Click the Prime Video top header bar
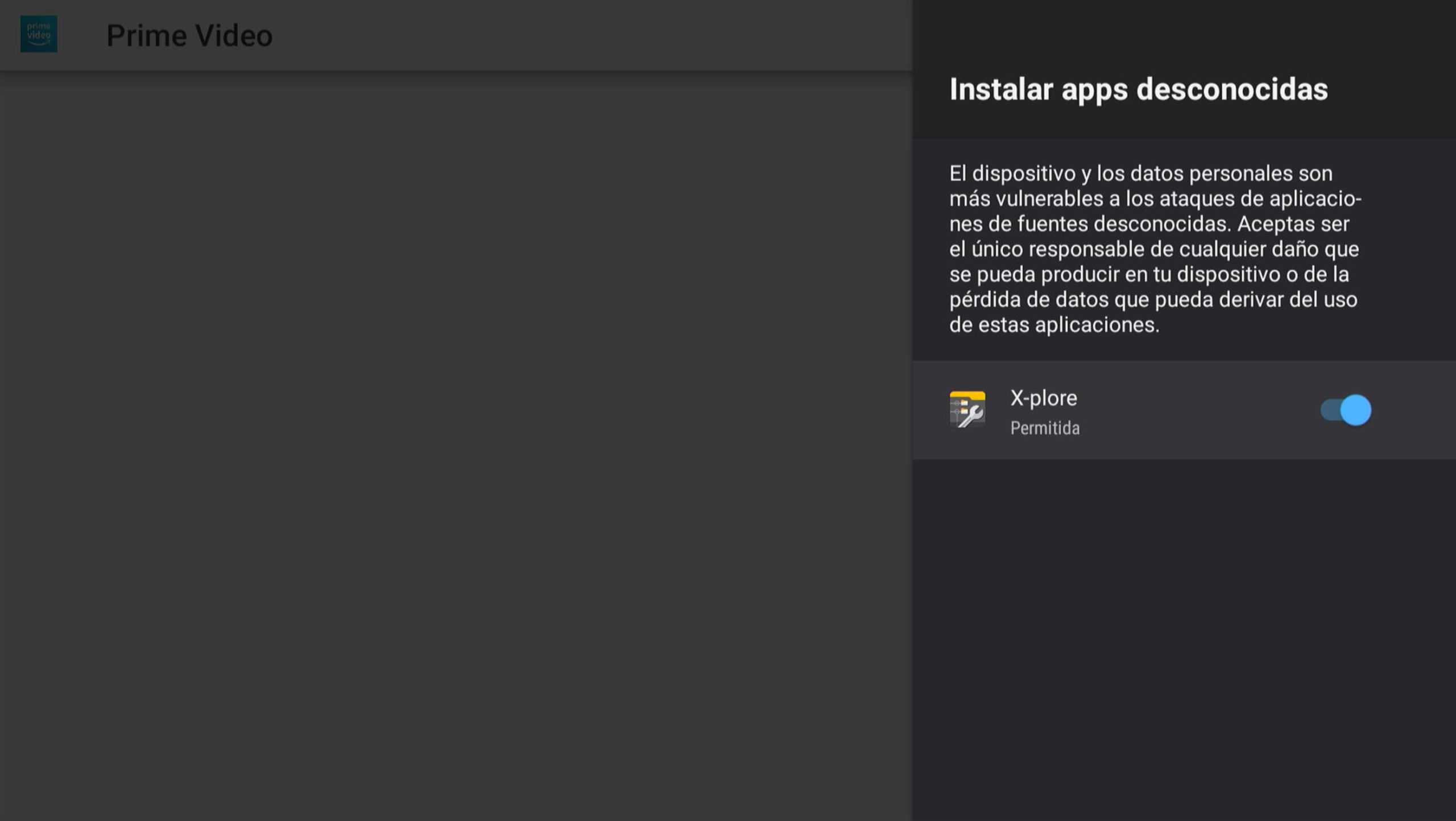 tap(569, 35)
